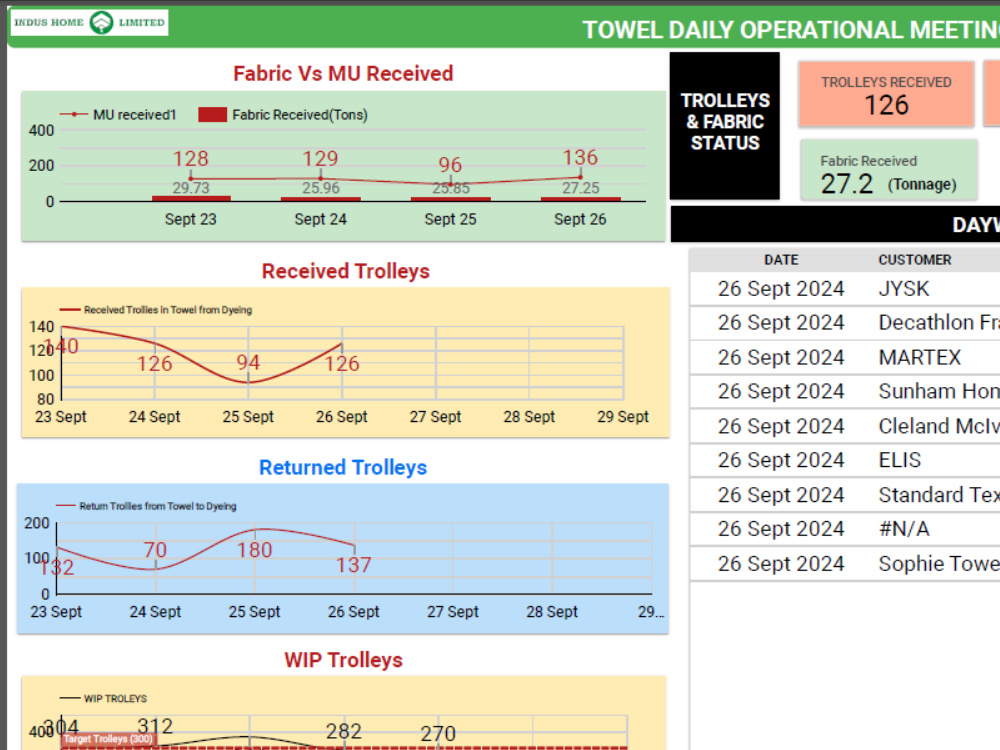Click the Returned Trolleys chart title

click(x=343, y=467)
